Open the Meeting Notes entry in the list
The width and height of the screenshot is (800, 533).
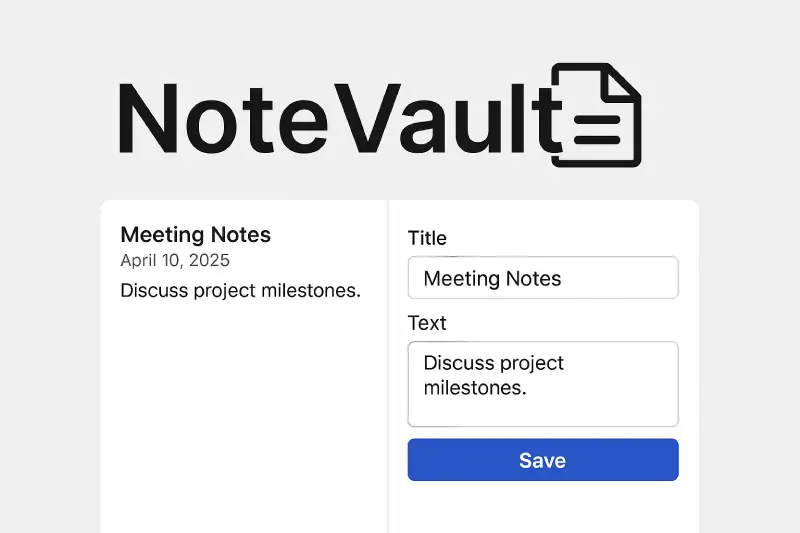click(195, 235)
